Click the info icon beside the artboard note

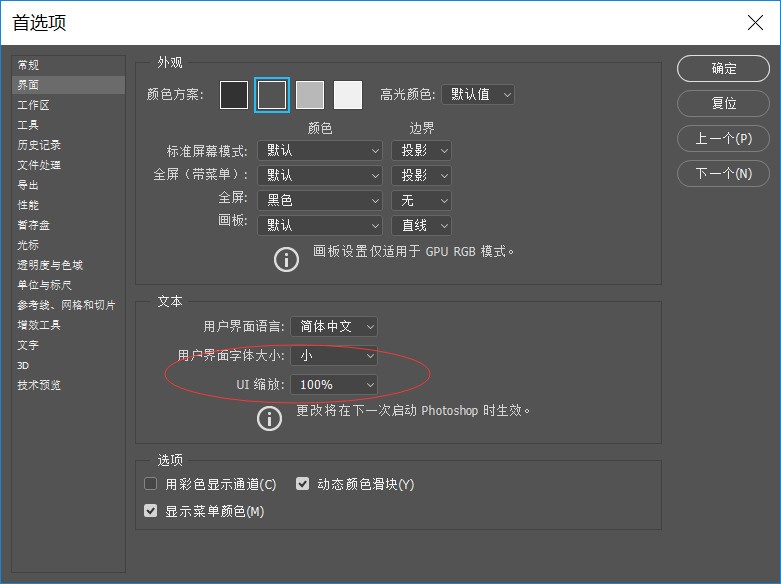click(286, 259)
